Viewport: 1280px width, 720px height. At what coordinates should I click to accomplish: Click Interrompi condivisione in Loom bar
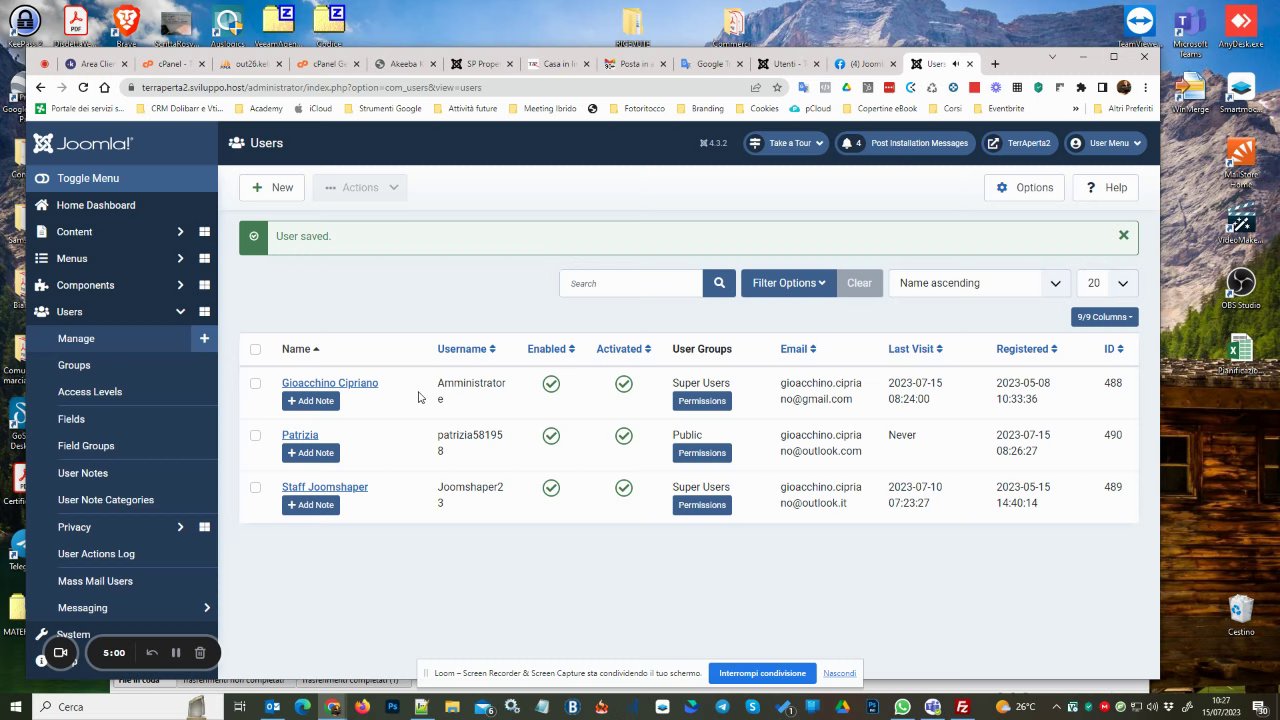pyautogui.click(x=762, y=673)
